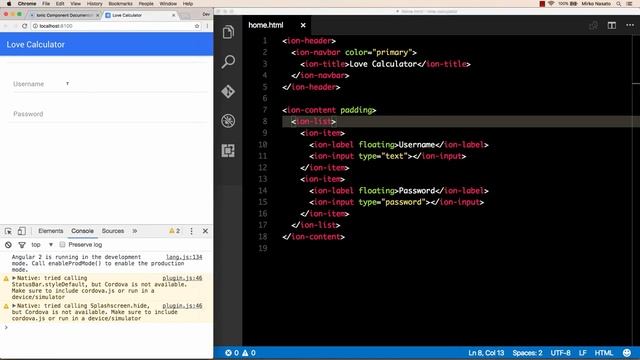The height and width of the screenshot is (360, 640).
Task: Open the Extensions icon in activity bar
Action: click(228, 151)
